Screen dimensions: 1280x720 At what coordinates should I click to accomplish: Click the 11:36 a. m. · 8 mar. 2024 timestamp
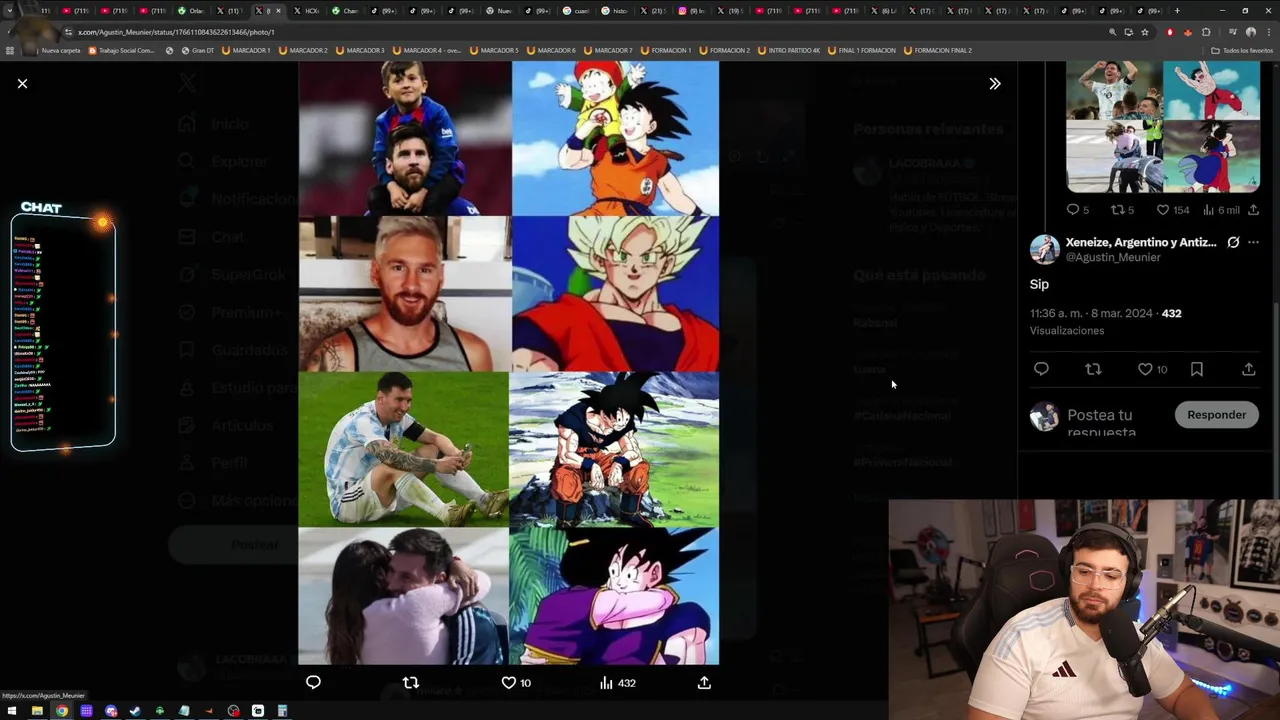coord(1091,313)
